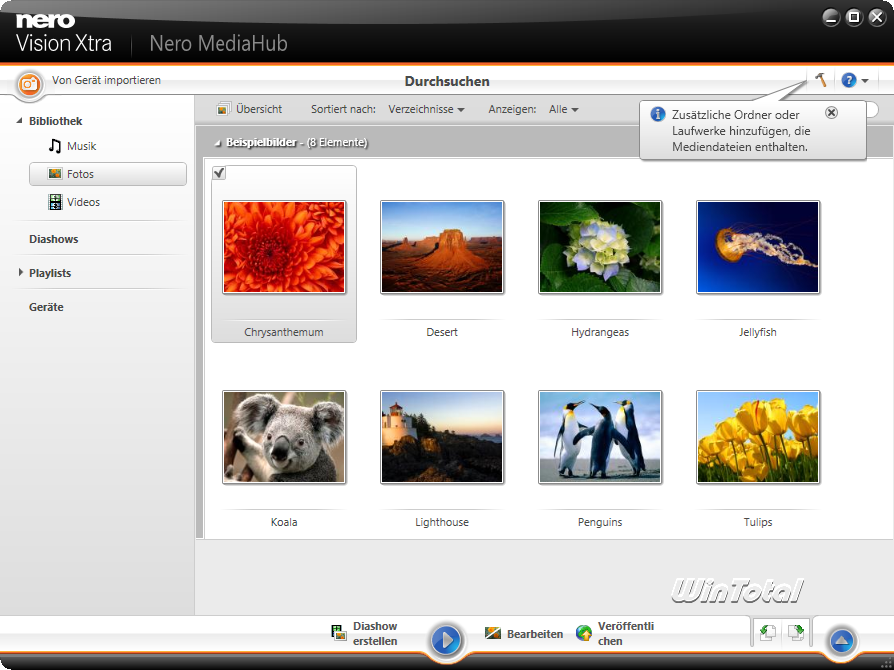Image resolution: width=894 pixels, height=670 pixels.
Task: Open the Verzeichnisse sort dropdown
Action: click(x=426, y=109)
